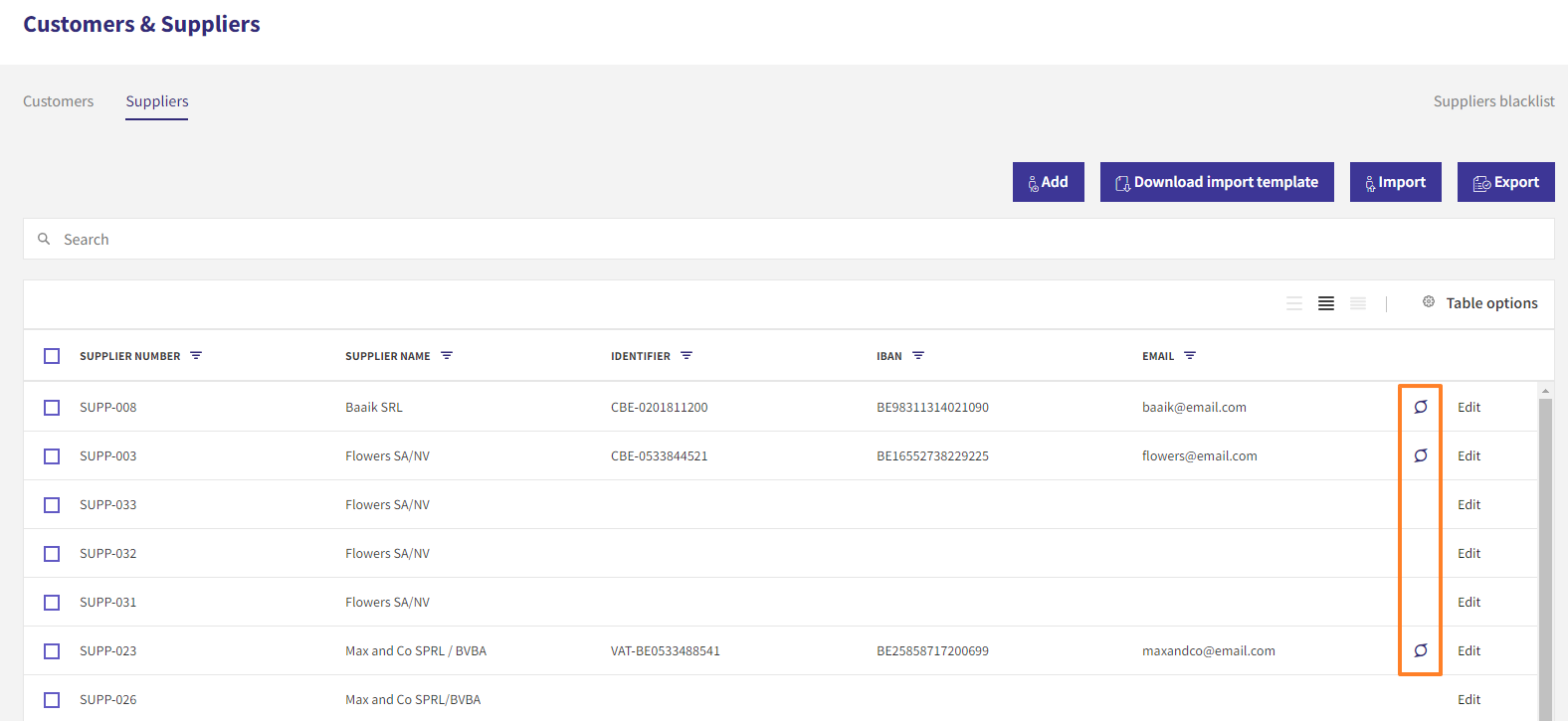
Task: Click IBAN BE98311314021090
Action: pos(932,407)
